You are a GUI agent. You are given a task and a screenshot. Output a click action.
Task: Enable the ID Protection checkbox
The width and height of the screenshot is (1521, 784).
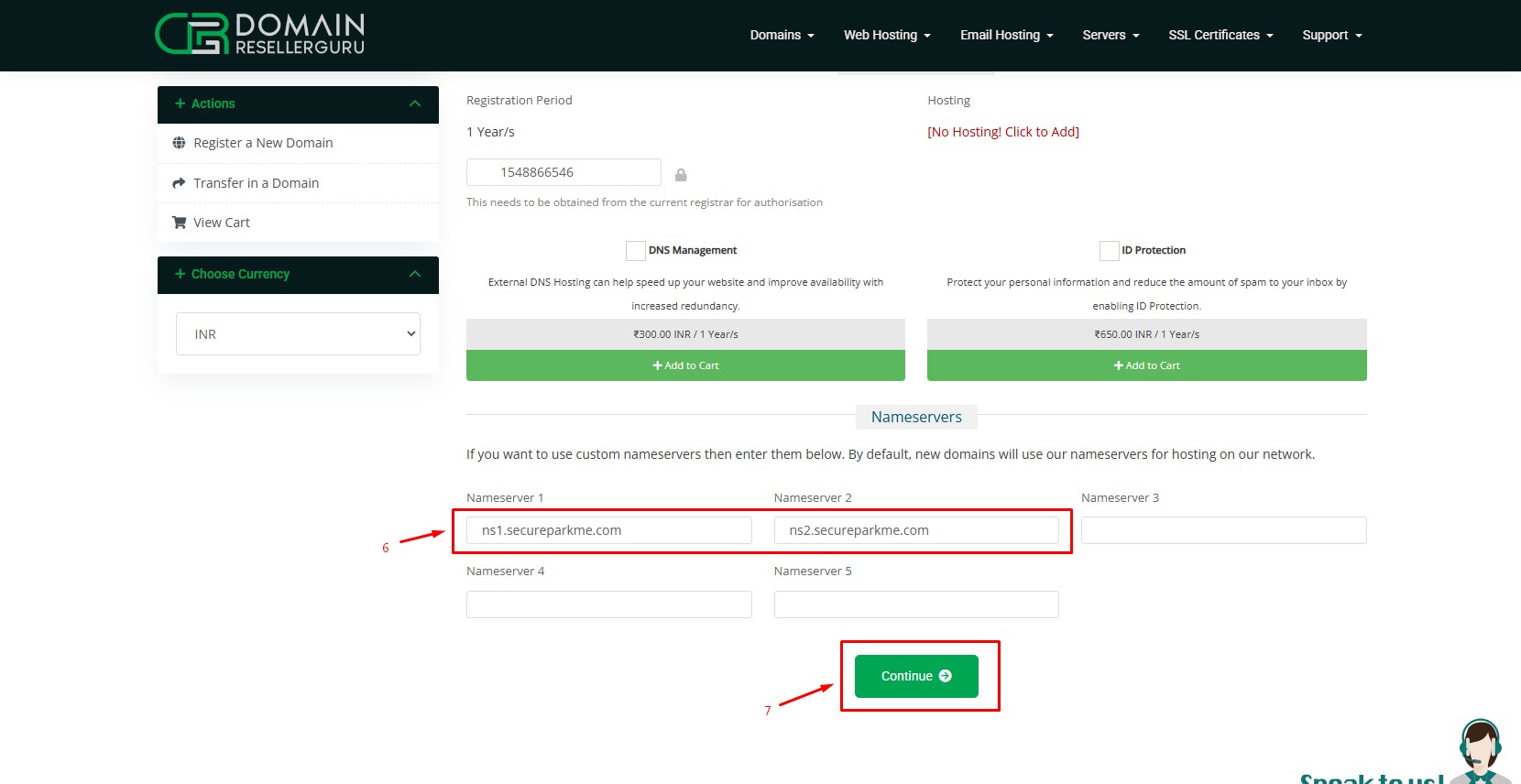click(1109, 250)
